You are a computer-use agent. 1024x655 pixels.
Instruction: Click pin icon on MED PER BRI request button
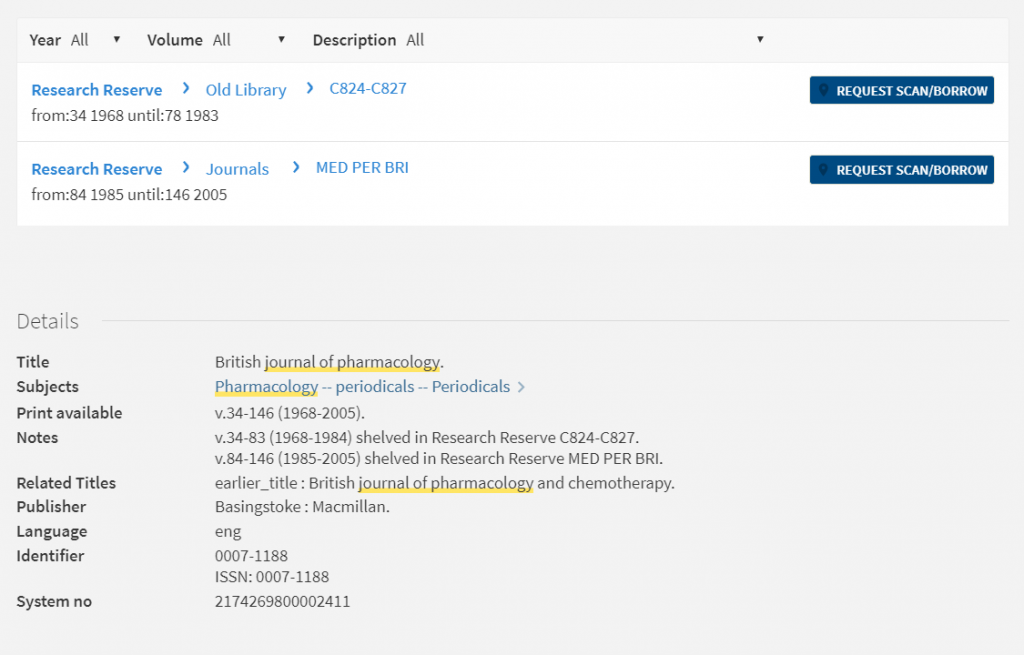(824, 170)
